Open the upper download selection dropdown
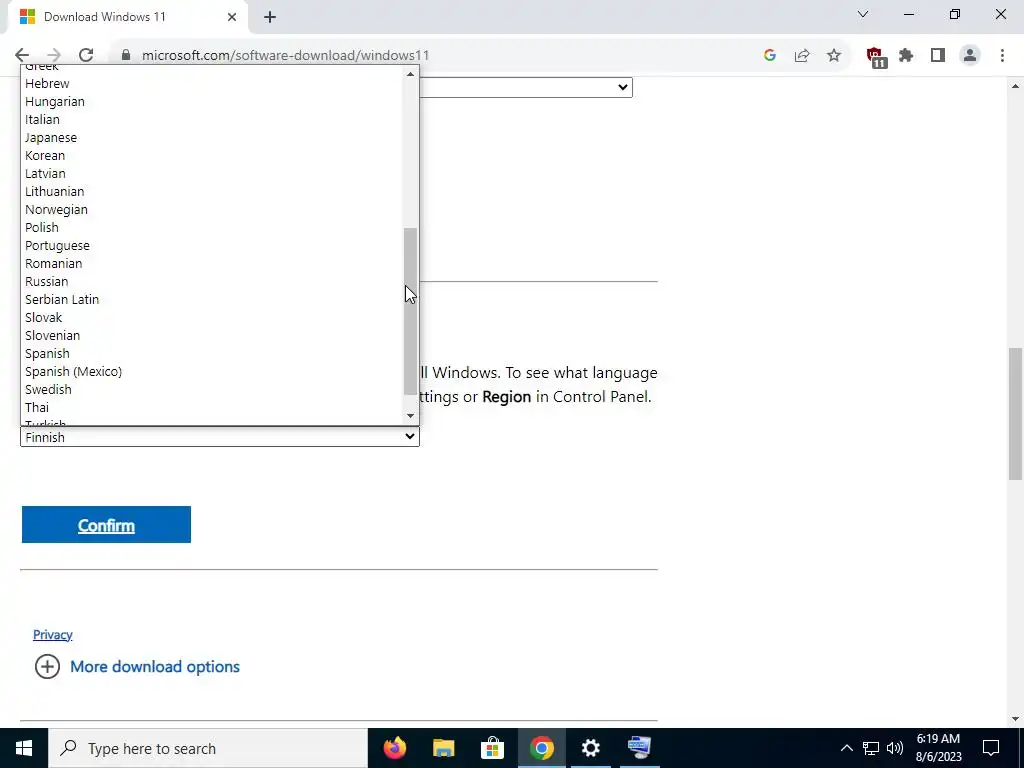 525,88
